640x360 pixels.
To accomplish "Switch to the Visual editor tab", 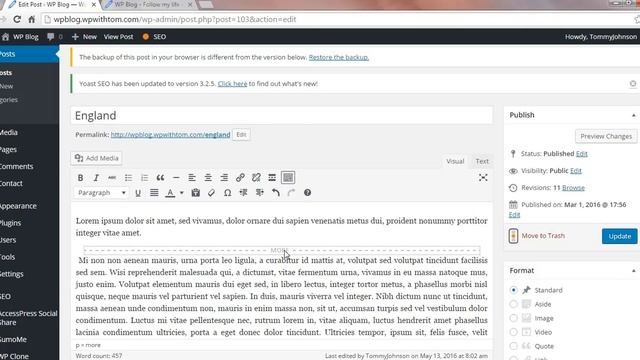I will click(x=455, y=161).
